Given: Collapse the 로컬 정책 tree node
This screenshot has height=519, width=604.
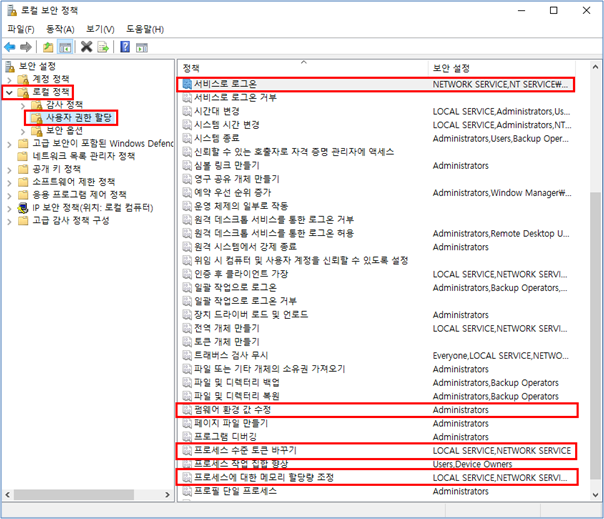Looking at the screenshot, I should click(10, 92).
